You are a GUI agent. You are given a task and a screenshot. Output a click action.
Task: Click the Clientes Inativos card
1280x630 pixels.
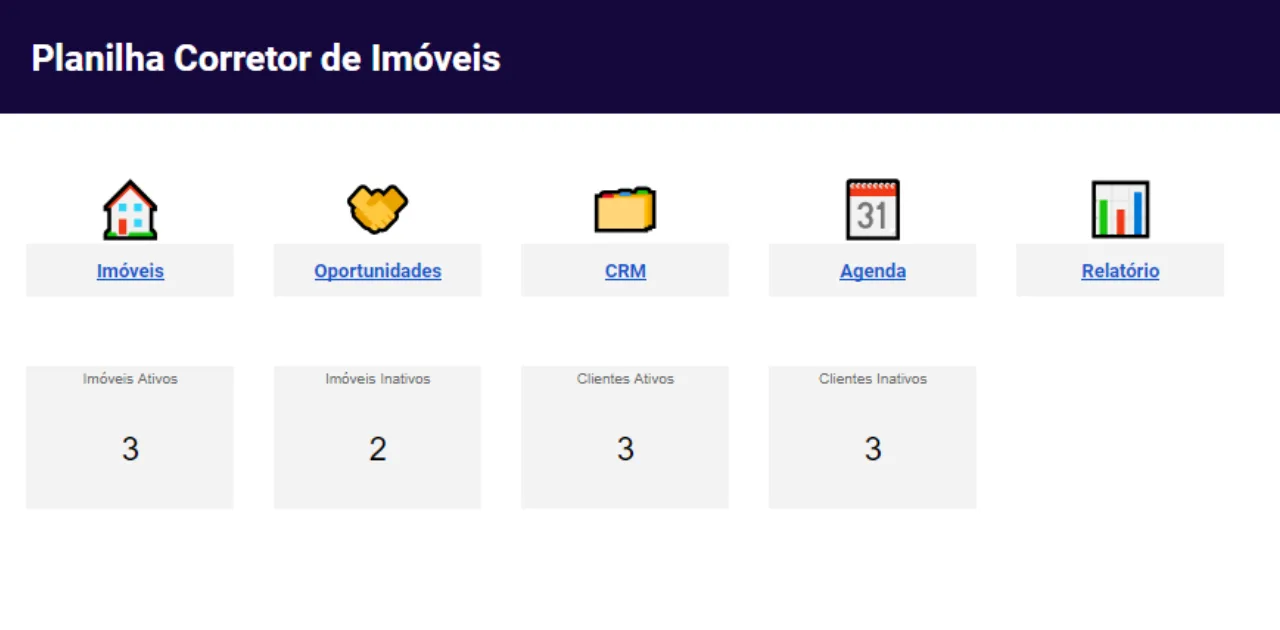872,436
